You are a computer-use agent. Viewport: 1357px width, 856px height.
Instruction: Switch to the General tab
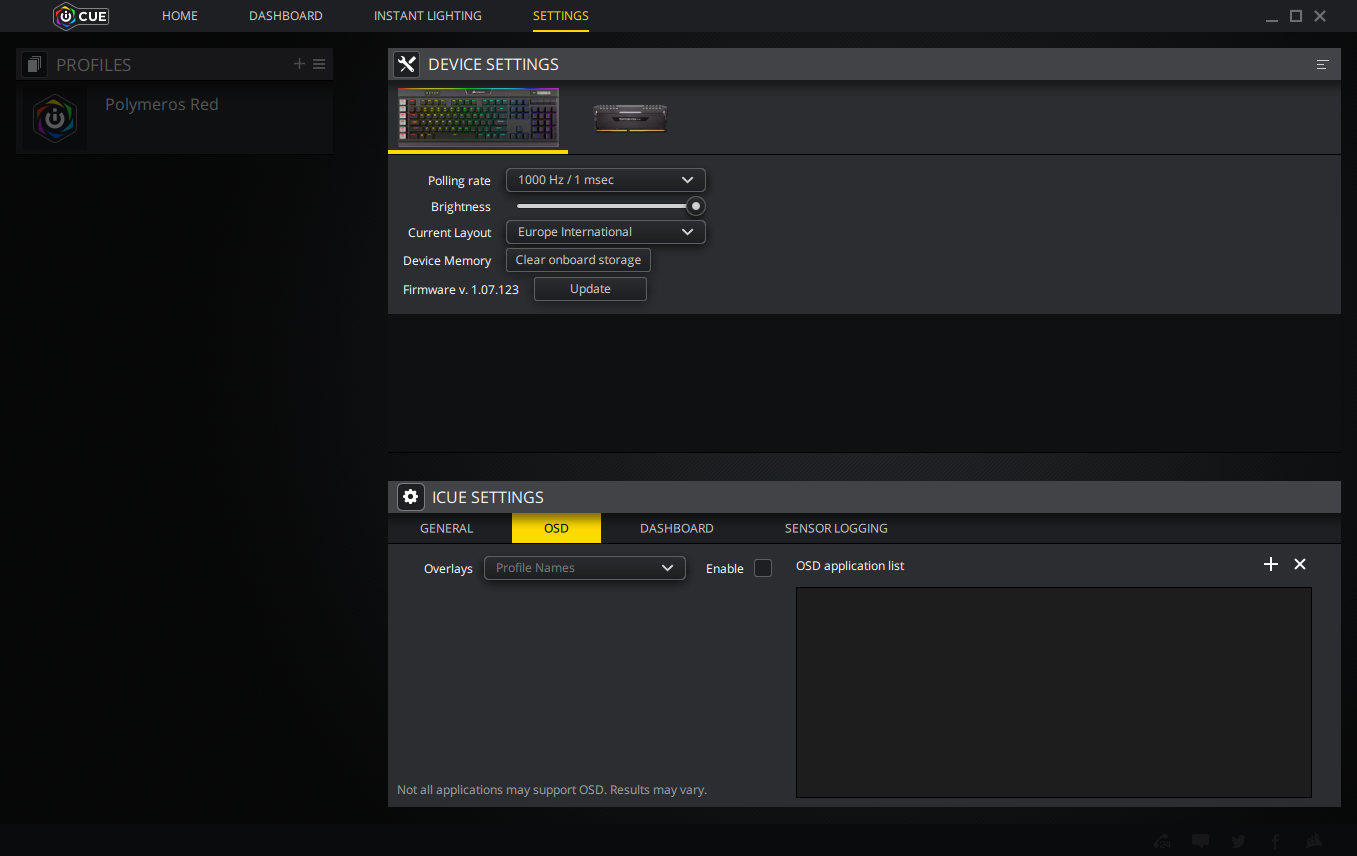[447, 528]
